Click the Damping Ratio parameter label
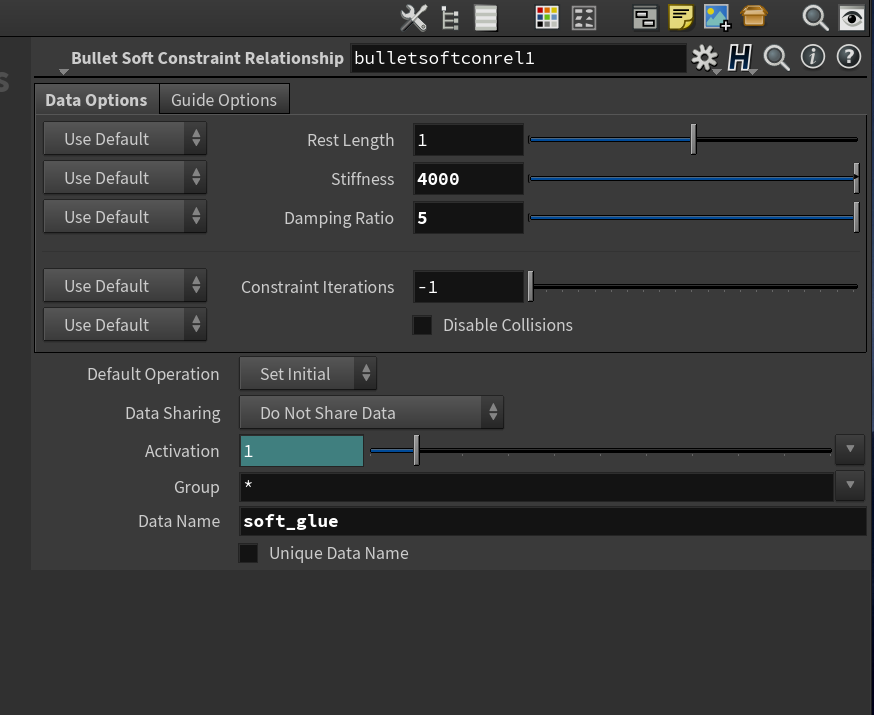874x715 pixels. 339,218
